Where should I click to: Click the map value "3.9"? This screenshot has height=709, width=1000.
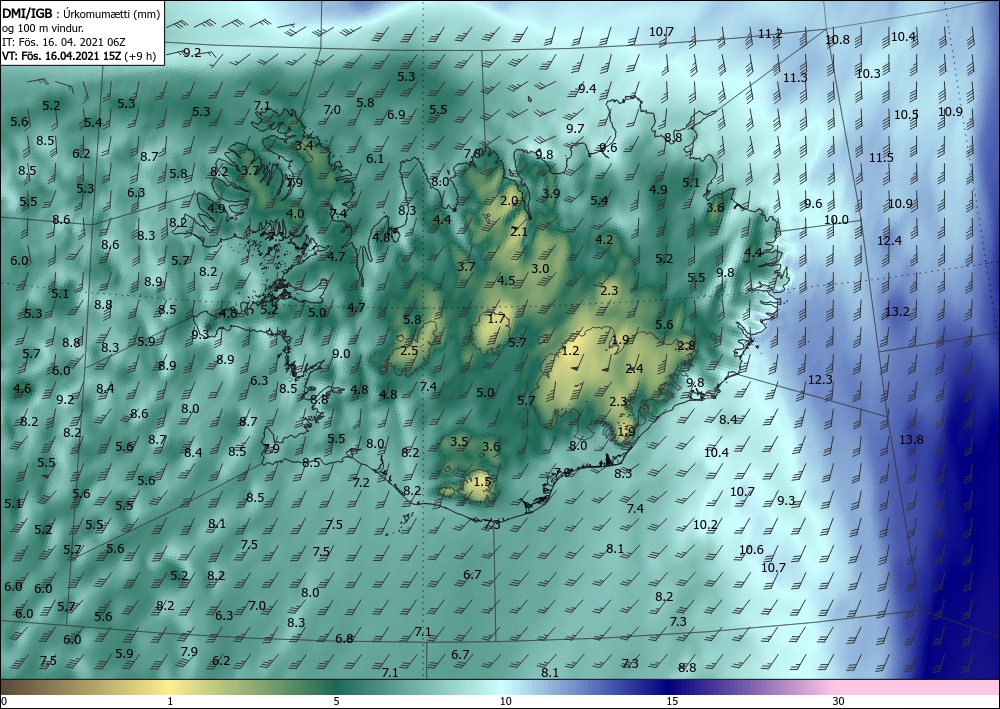point(551,194)
